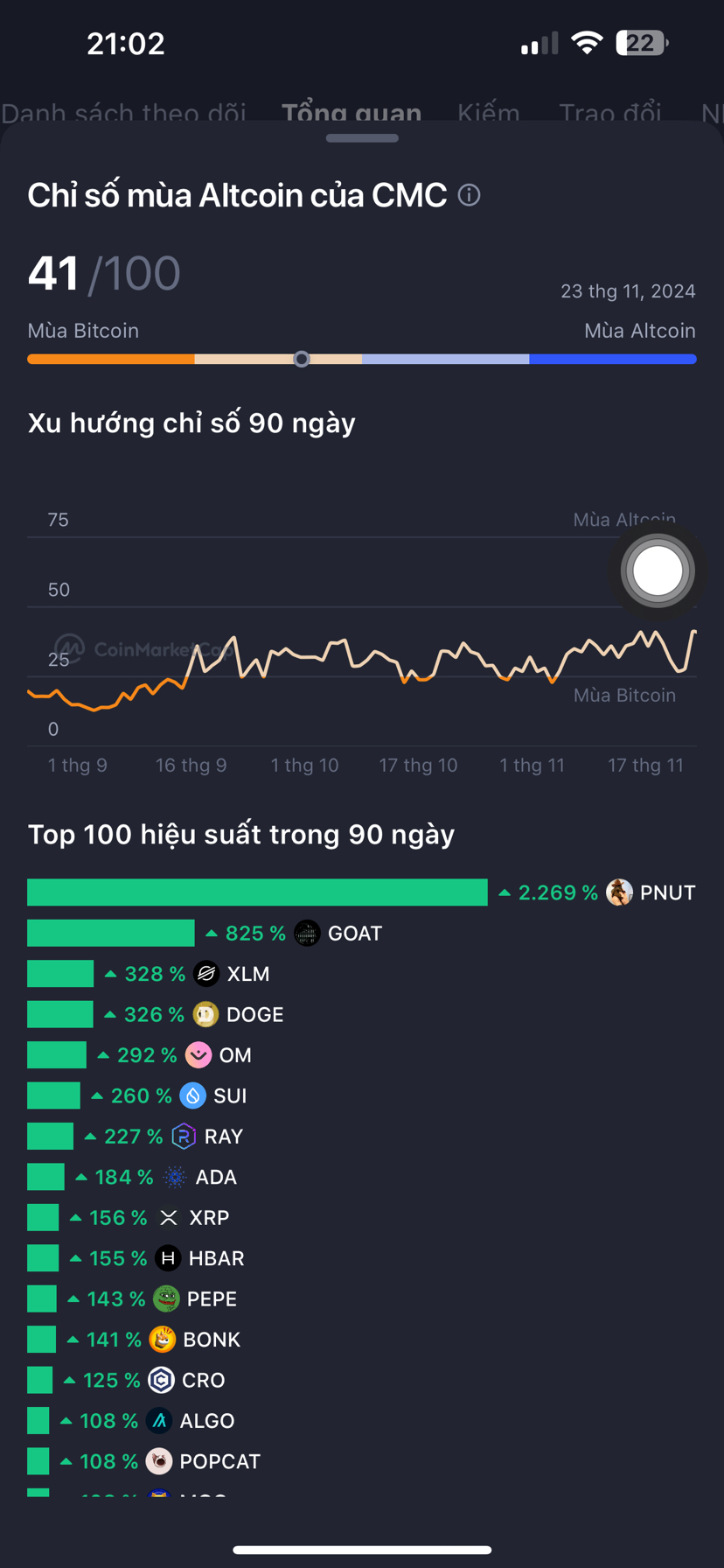Tap the XLM Stellar icon
This screenshot has height=1568, width=724.
pos(206,973)
